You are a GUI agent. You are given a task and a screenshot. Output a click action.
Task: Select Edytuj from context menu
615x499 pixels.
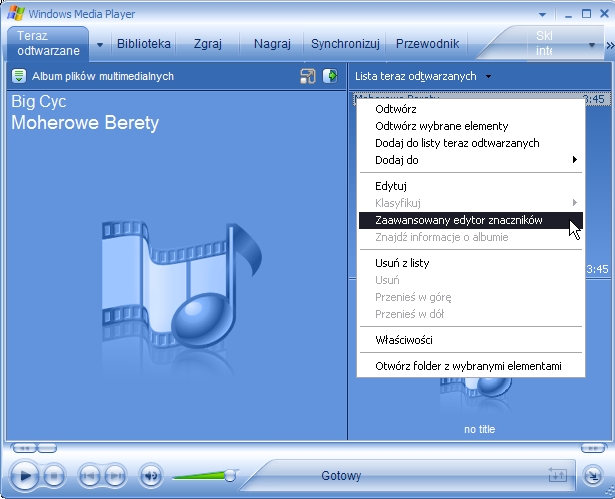point(471,186)
